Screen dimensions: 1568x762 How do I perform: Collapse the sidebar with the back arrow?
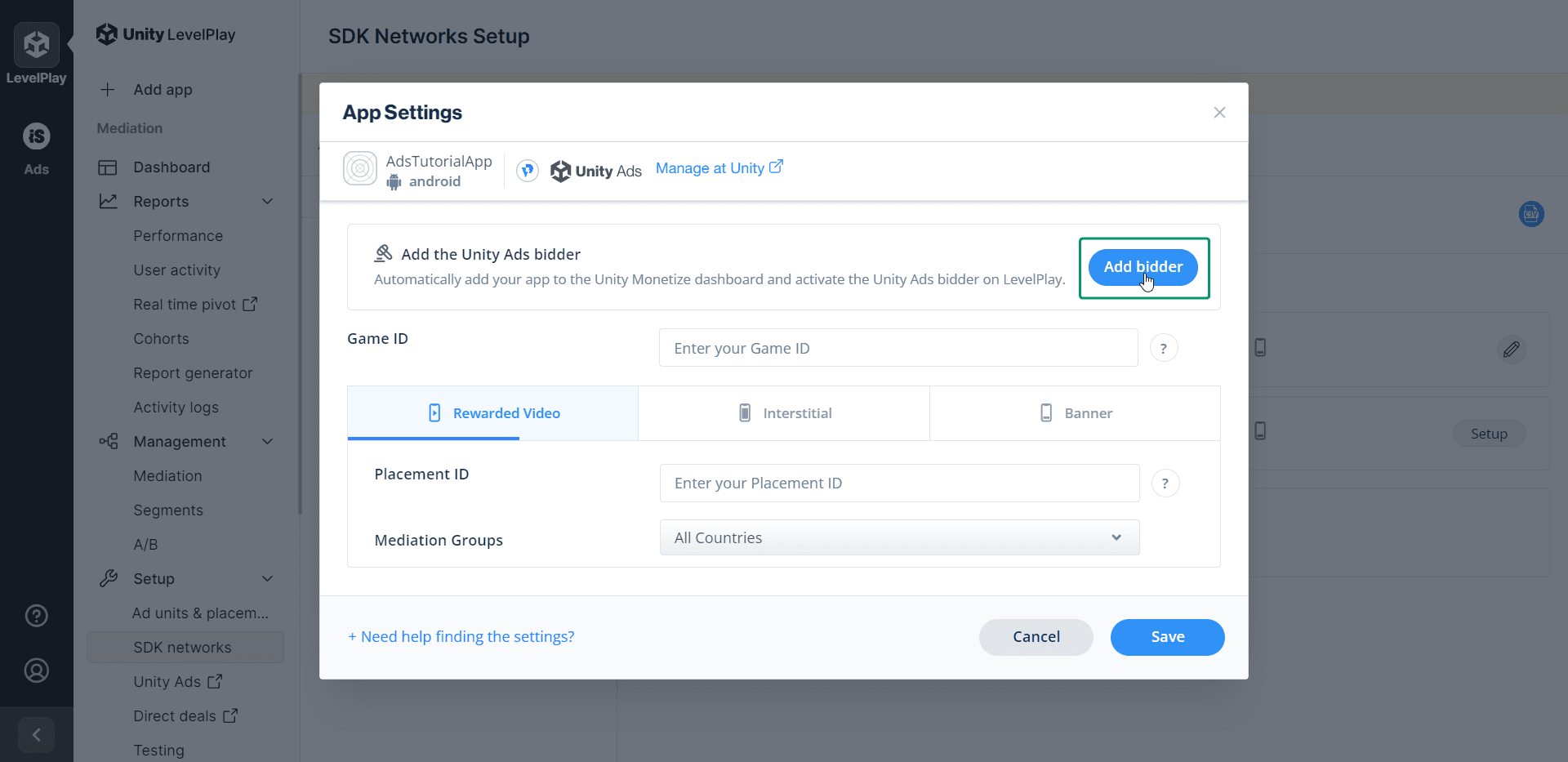[x=37, y=735]
